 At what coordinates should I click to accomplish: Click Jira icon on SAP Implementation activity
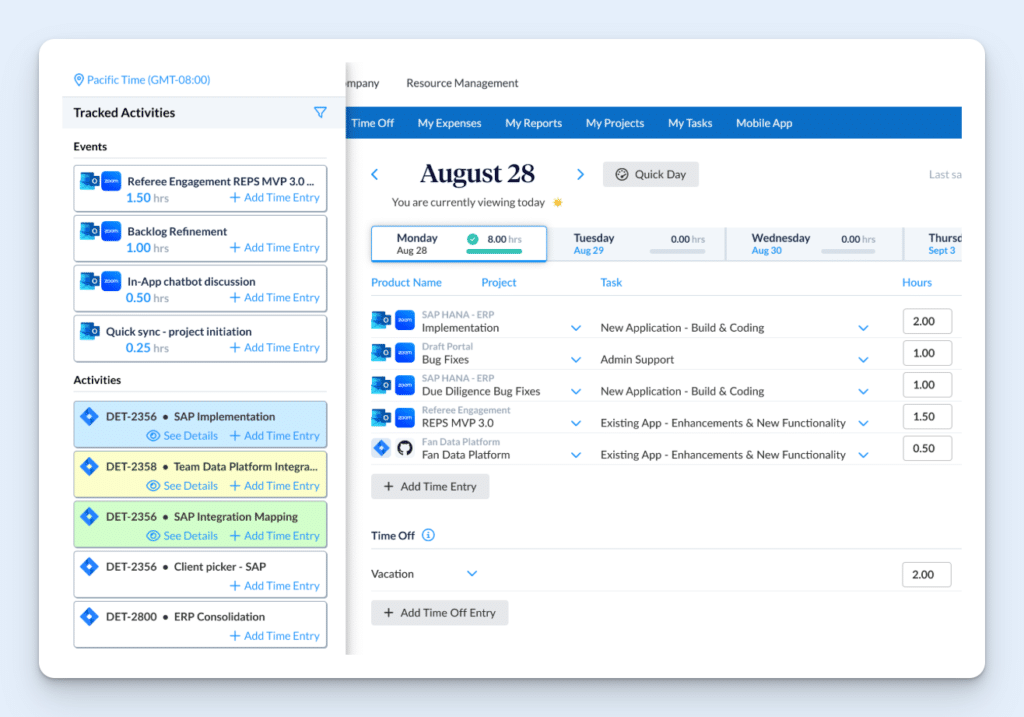tap(89, 416)
